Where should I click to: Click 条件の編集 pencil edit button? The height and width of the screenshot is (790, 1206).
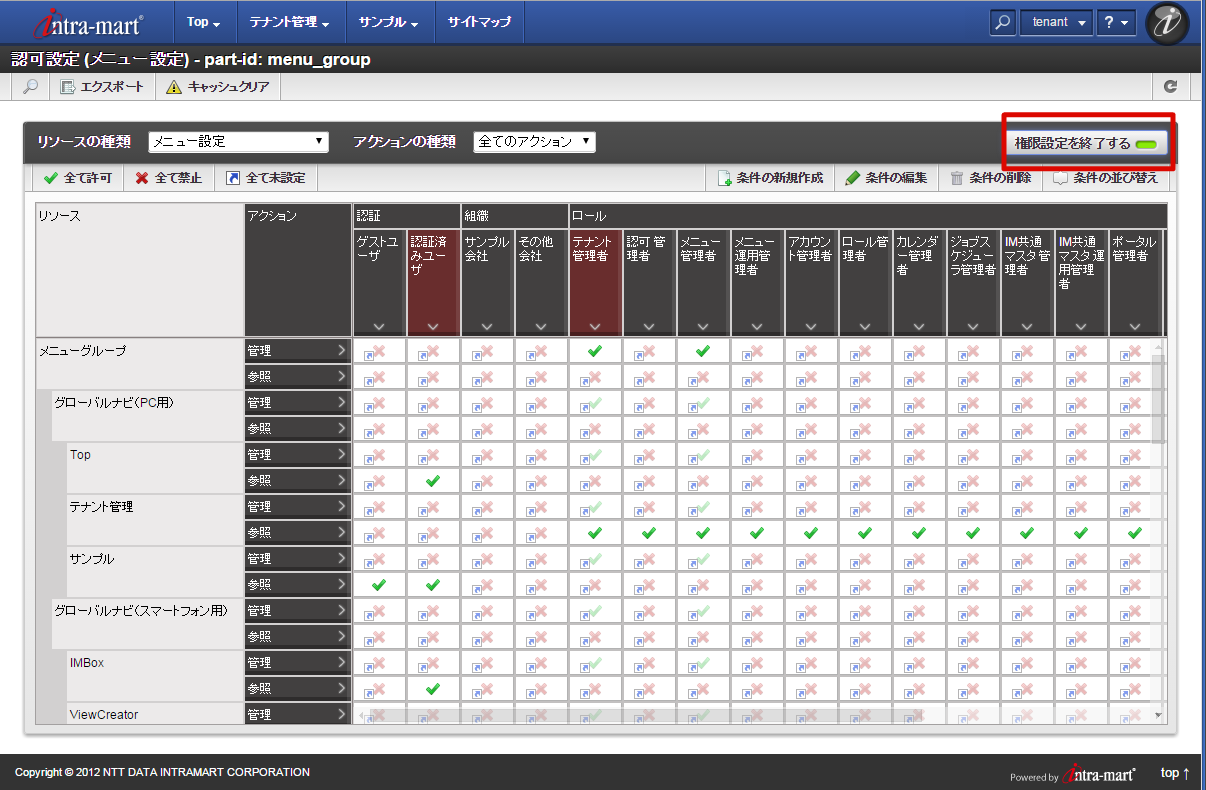point(886,178)
